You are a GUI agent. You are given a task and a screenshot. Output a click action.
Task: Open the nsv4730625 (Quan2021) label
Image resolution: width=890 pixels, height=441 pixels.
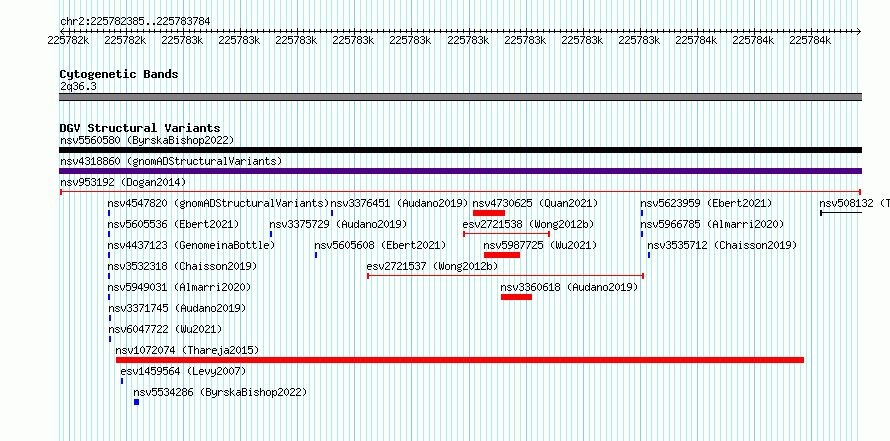pyautogui.click(x=535, y=203)
